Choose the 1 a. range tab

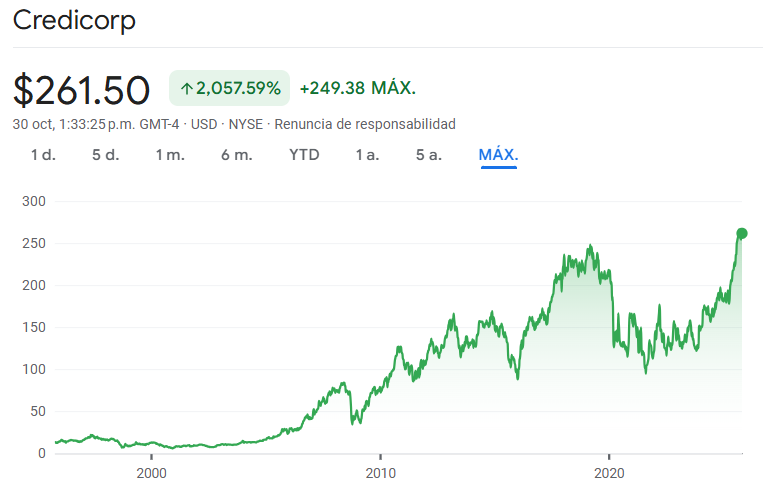(367, 155)
